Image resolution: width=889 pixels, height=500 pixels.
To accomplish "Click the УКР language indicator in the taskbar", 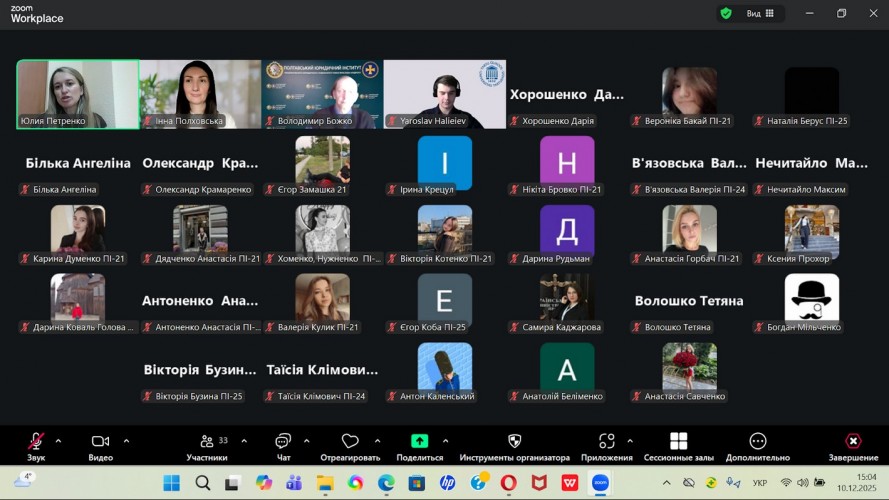I will tap(760, 483).
